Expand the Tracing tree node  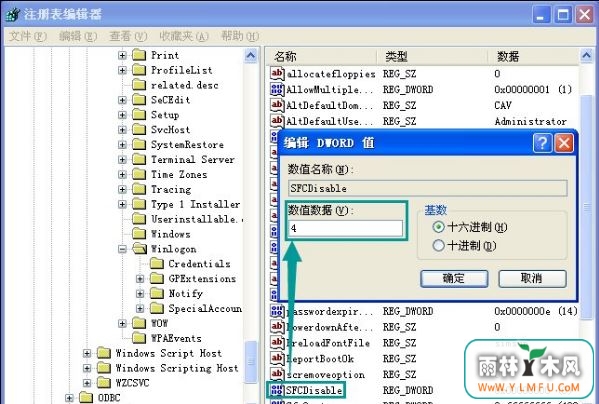(x=122, y=189)
